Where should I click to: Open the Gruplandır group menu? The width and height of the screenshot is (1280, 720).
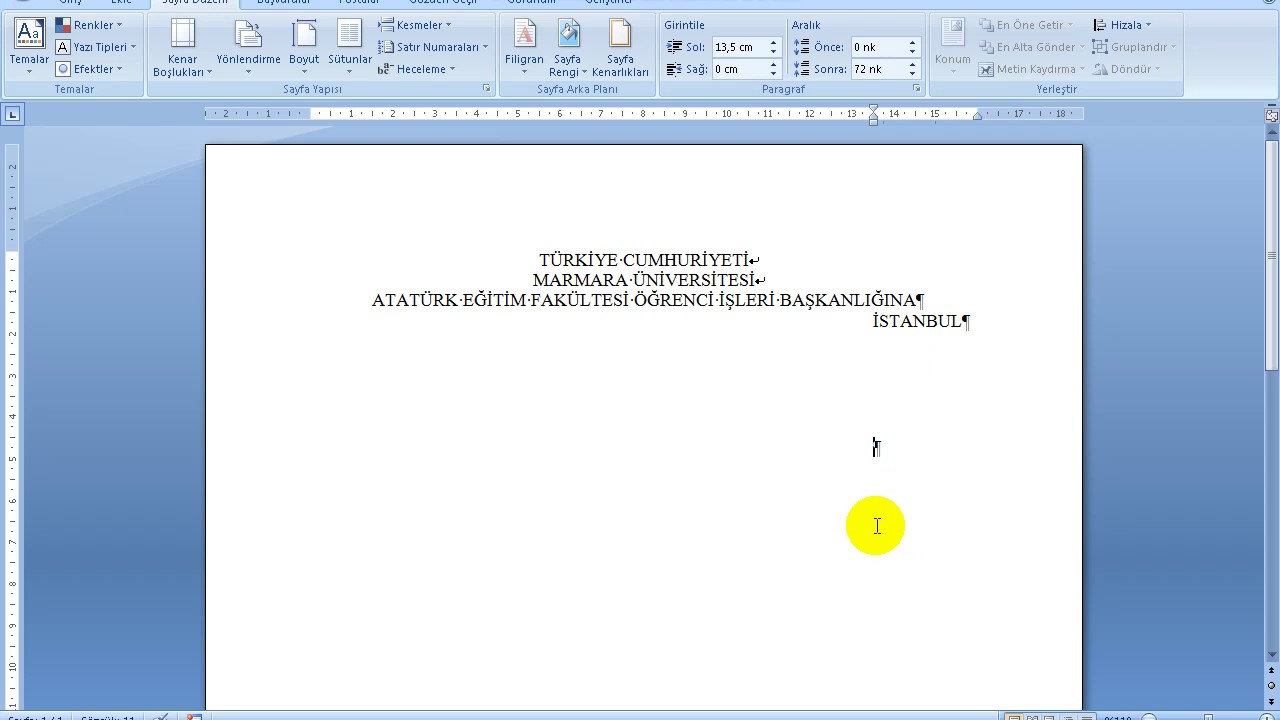tap(1134, 47)
